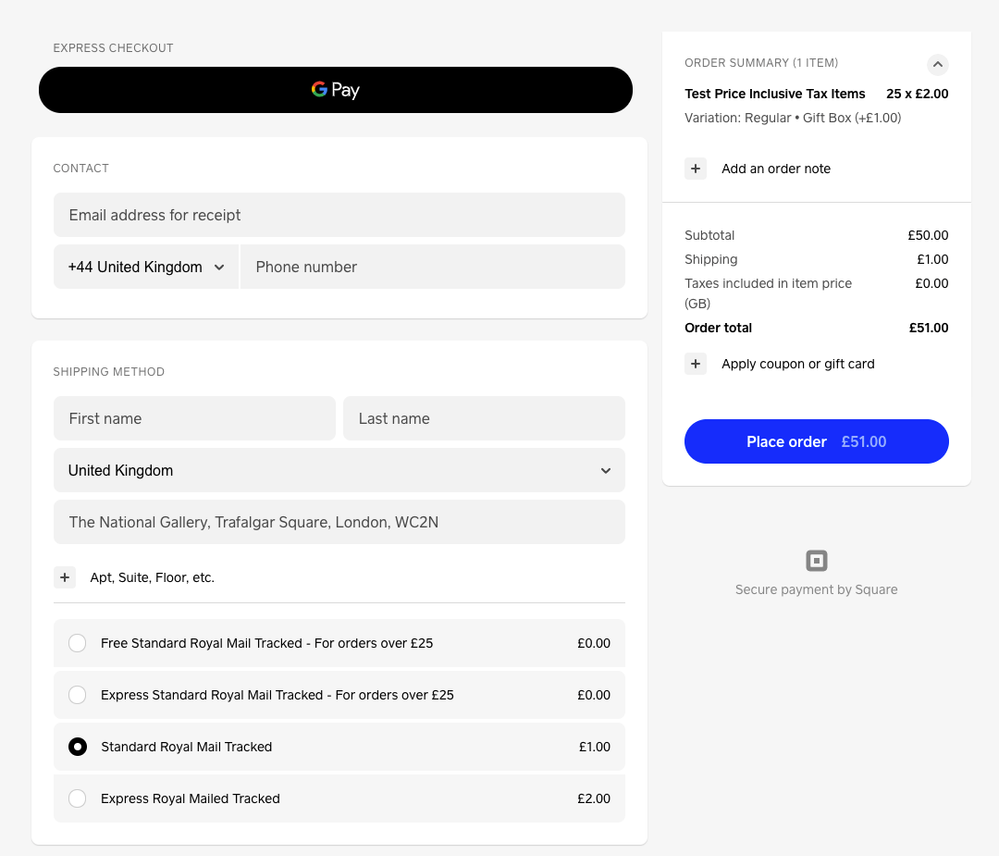999x856 pixels.
Task: Click the Square logo icon
Action: coord(816,561)
